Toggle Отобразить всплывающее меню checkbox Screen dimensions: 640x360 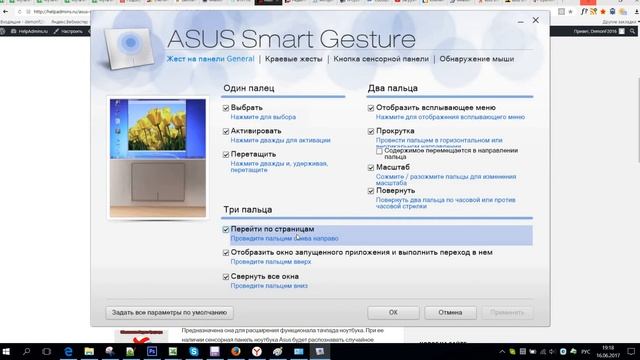371,108
